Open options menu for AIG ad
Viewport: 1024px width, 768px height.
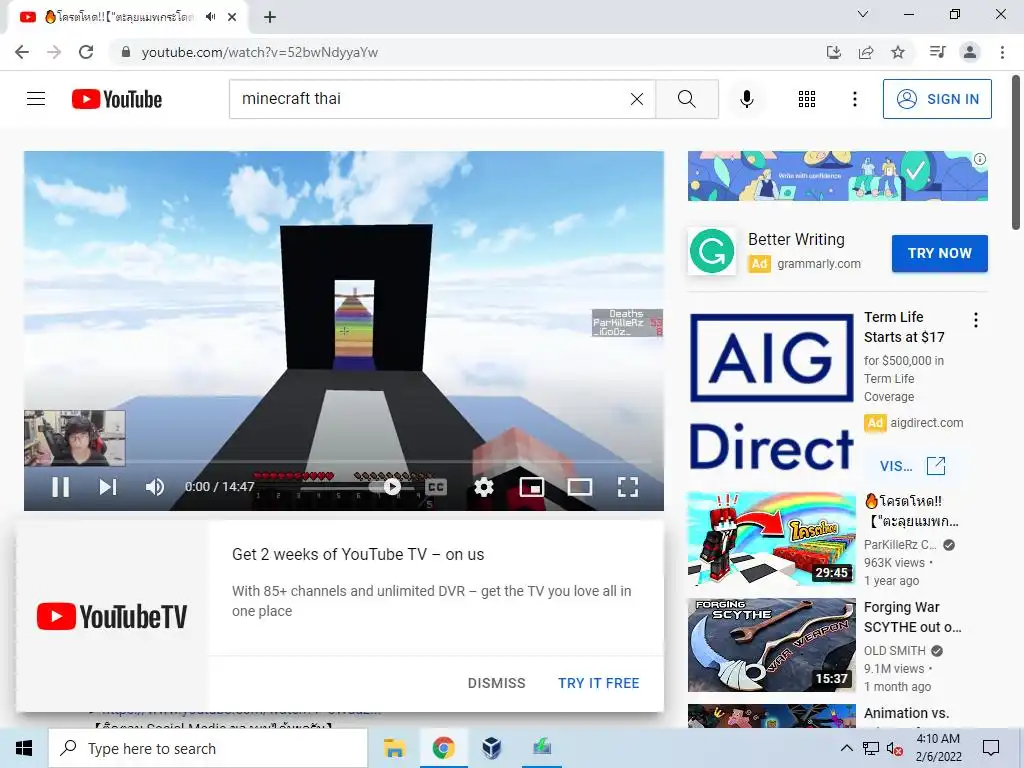976,320
